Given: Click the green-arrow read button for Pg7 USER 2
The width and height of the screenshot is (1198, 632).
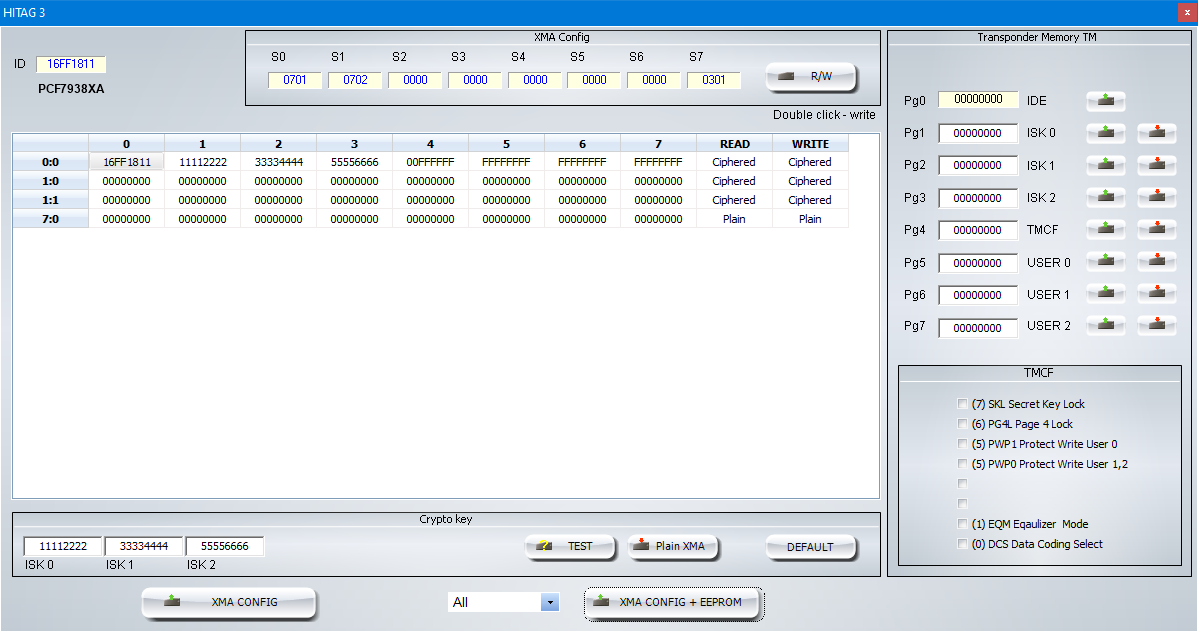Looking at the screenshot, I should [x=1106, y=326].
